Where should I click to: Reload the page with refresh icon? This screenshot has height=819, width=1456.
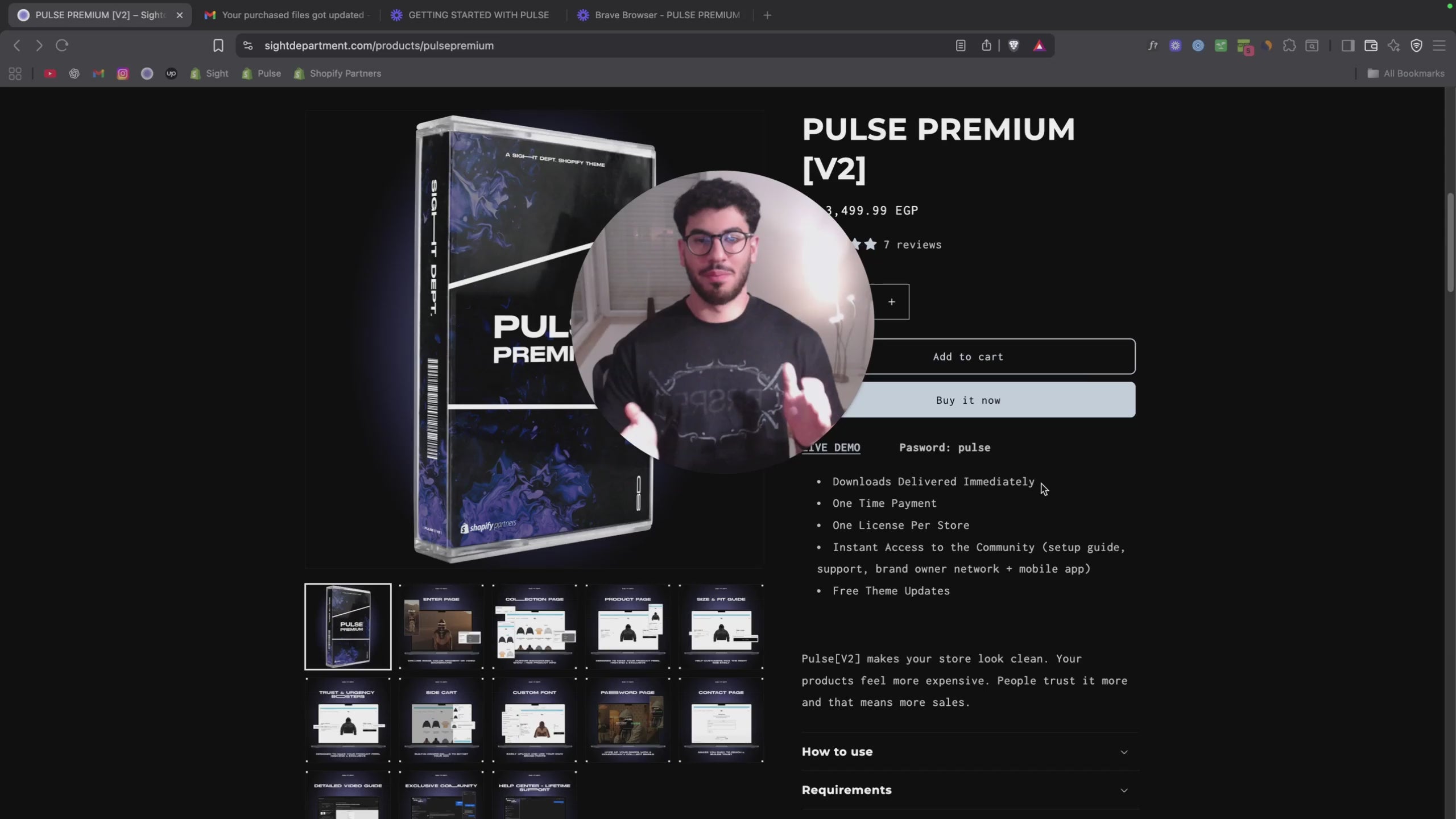tap(62, 45)
